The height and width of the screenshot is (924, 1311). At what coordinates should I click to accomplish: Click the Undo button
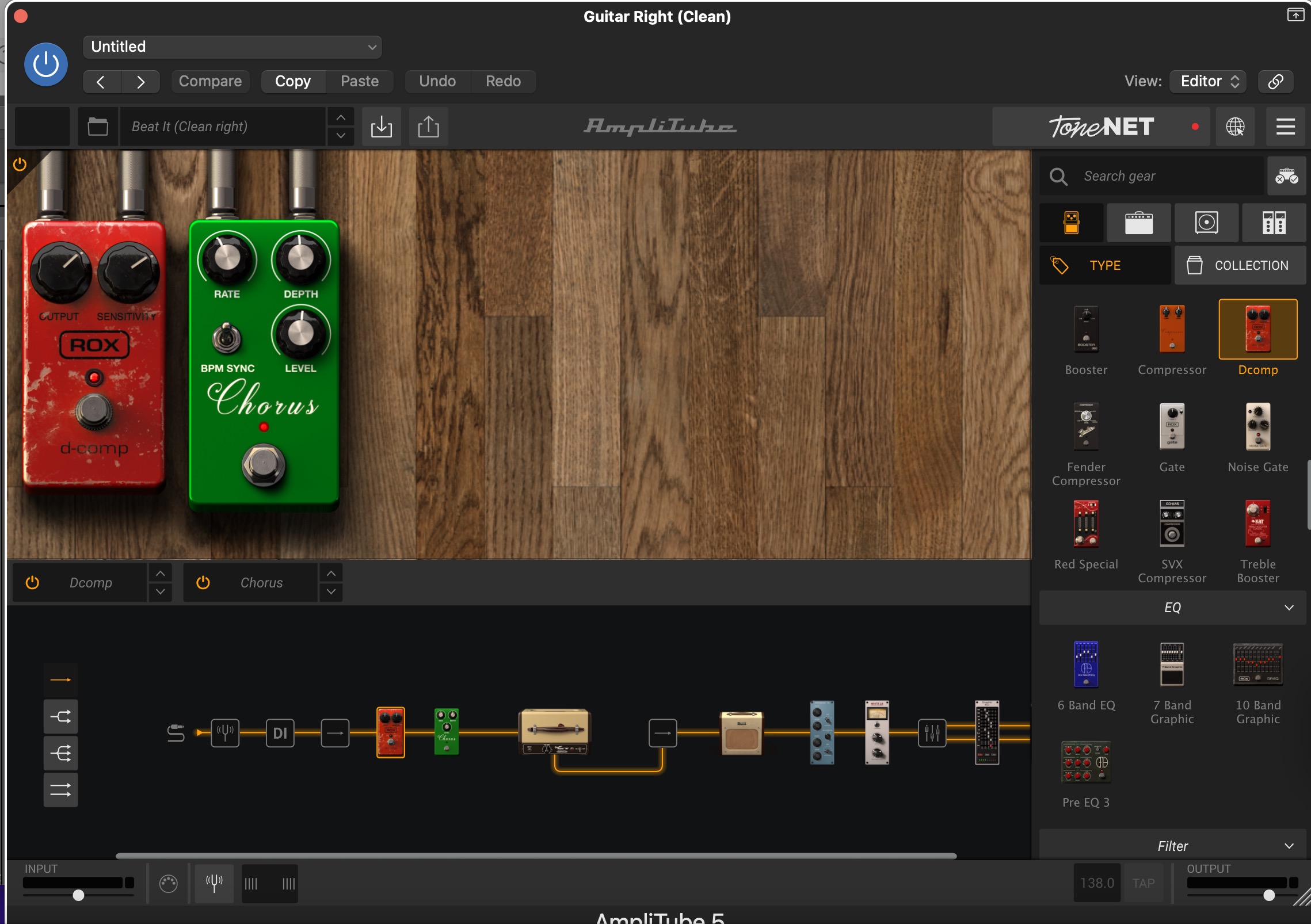(x=437, y=82)
